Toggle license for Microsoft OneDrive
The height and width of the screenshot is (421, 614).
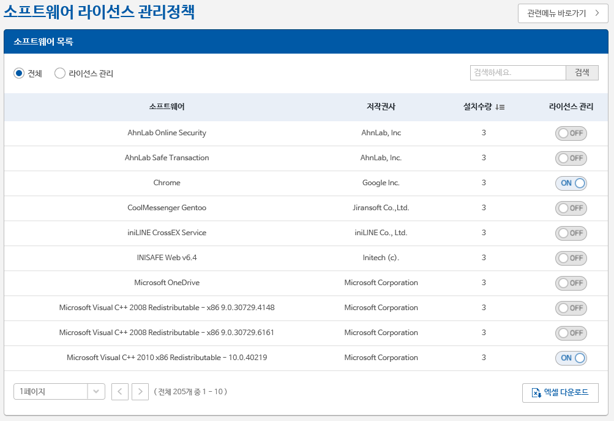[x=571, y=283]
